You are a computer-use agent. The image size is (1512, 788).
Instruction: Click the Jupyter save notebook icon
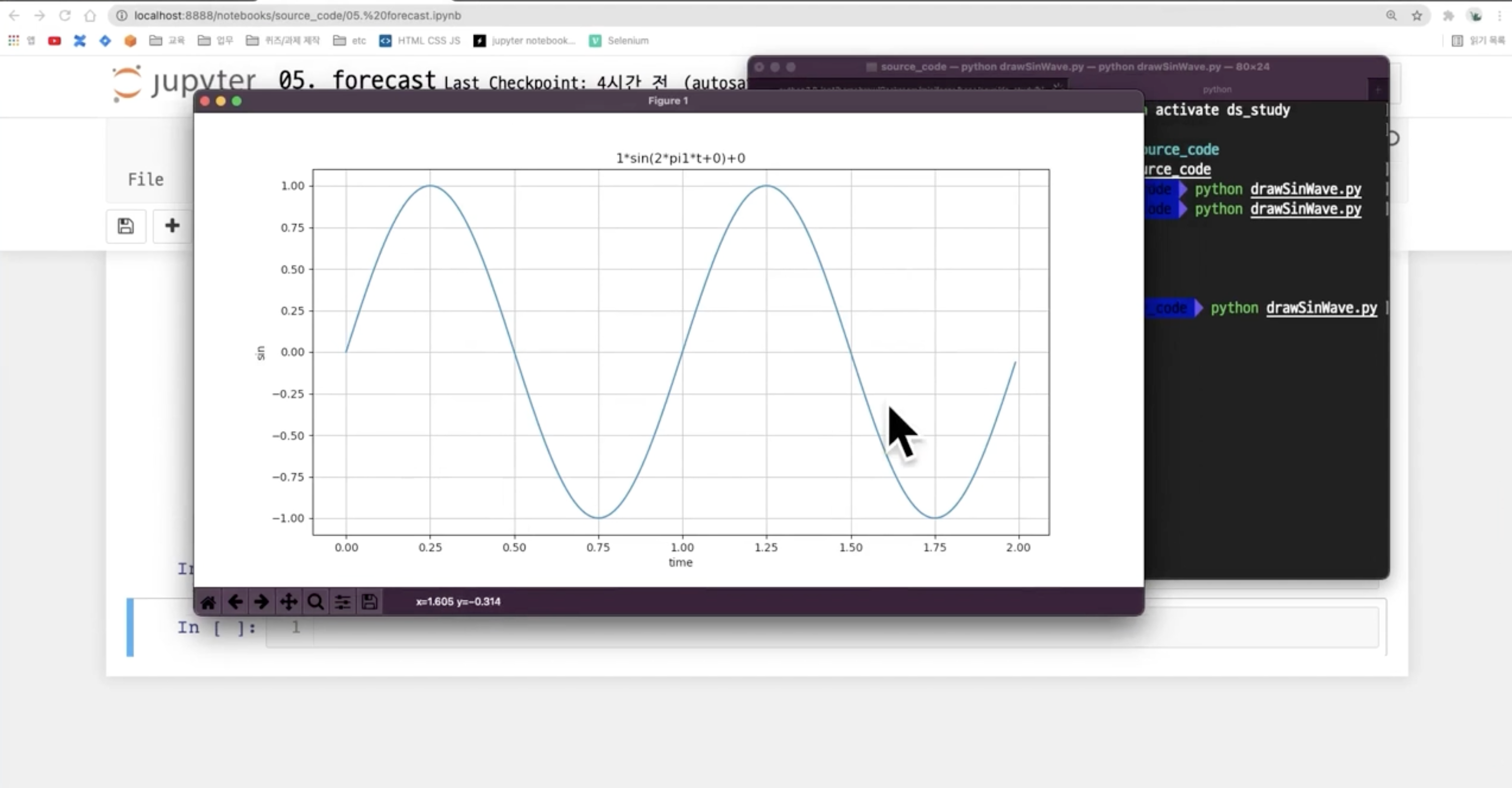pos(126,226)
